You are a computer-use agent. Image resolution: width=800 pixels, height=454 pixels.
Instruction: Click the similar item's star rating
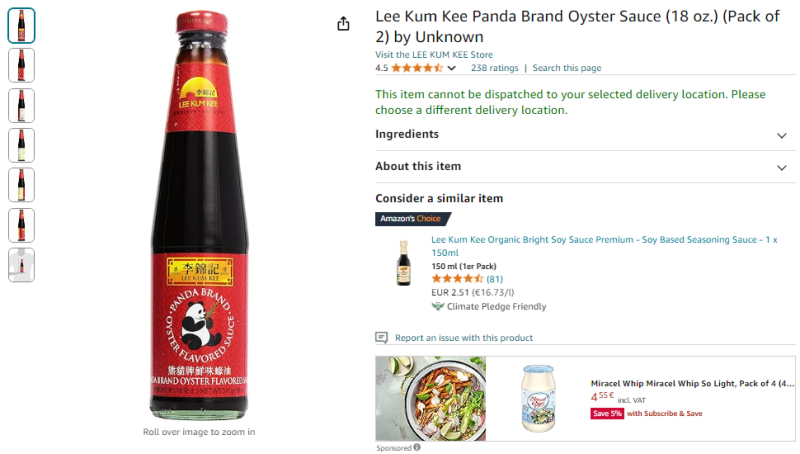point(457,279)
